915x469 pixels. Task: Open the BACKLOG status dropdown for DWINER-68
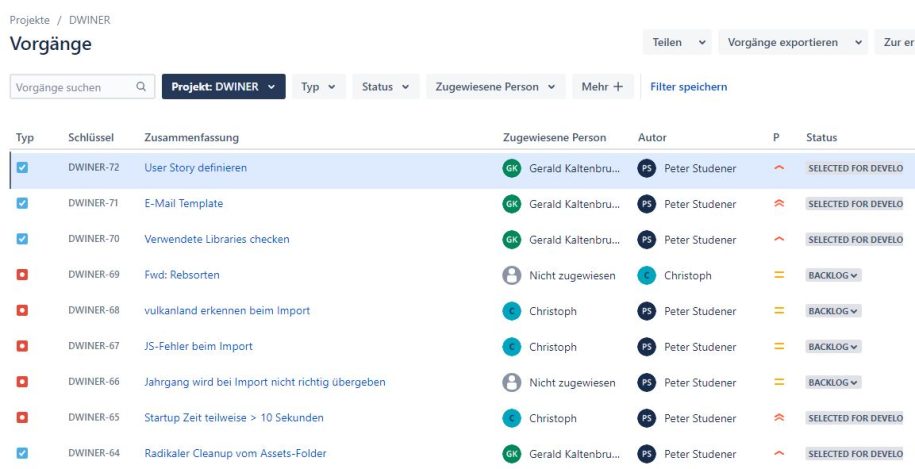[x=833, y=311]
